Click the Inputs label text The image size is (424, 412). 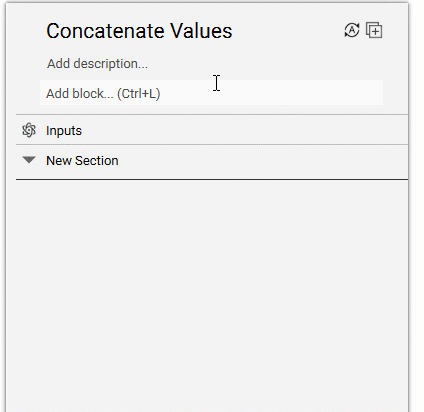point(64,131)
